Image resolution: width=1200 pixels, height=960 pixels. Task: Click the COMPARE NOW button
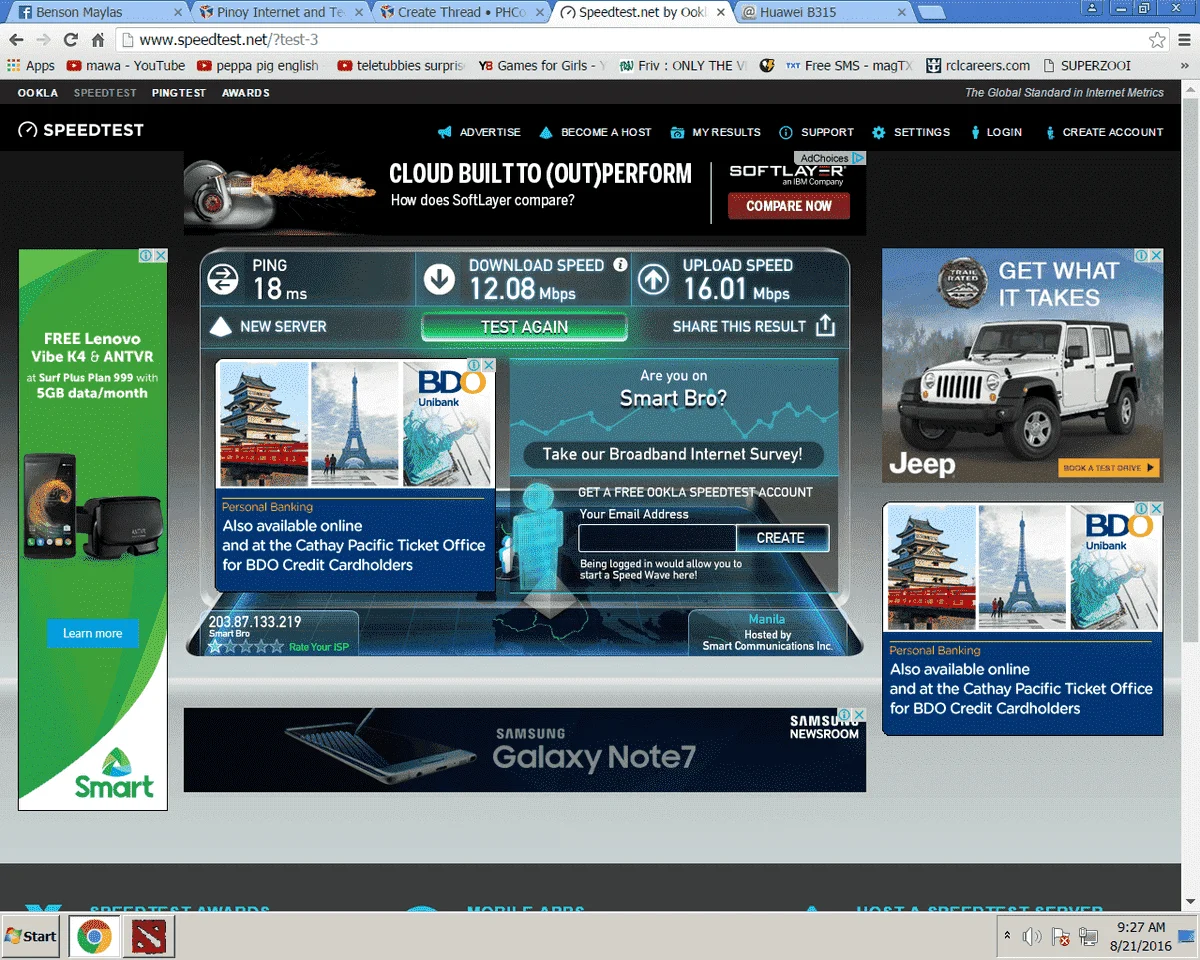pos(788,206)
